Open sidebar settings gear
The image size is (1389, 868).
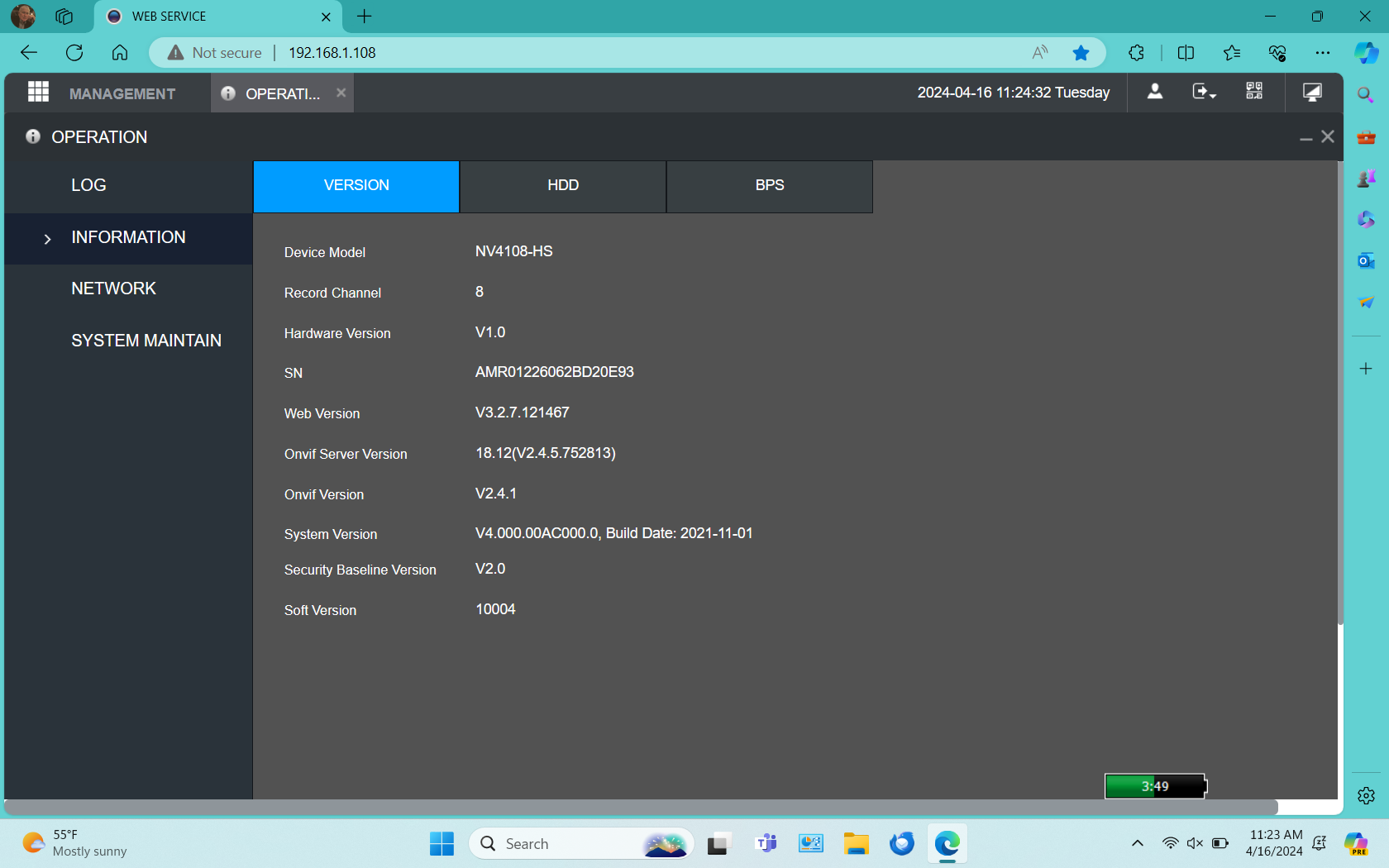(1366, 795)
